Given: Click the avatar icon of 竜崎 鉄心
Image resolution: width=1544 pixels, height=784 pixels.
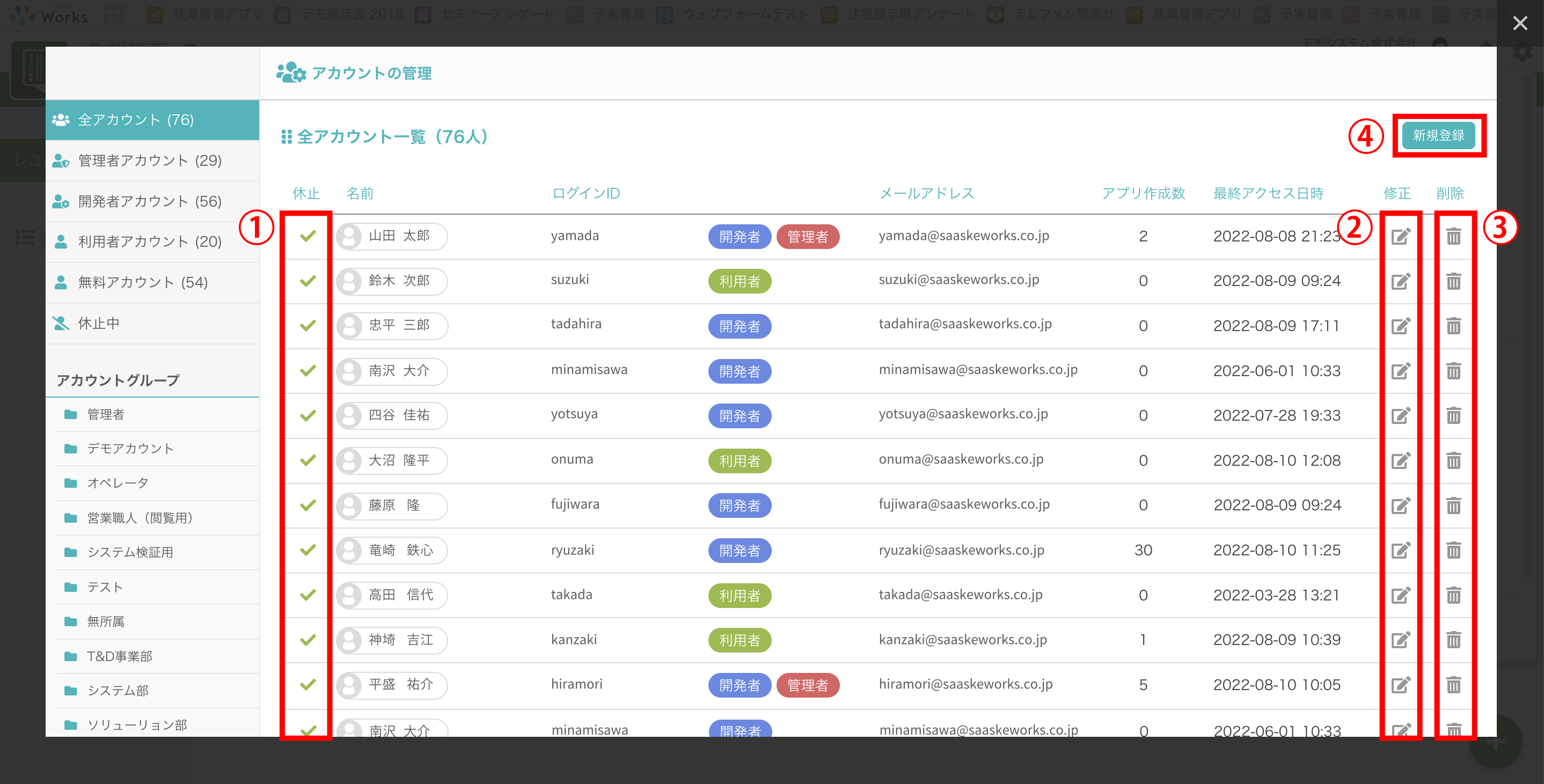Looking at the screenshot, I should [x=349, y=550].
